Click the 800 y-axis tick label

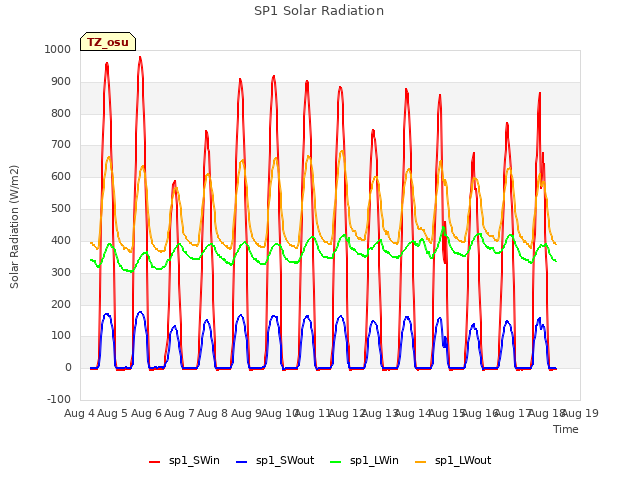(x=61, y=113)
